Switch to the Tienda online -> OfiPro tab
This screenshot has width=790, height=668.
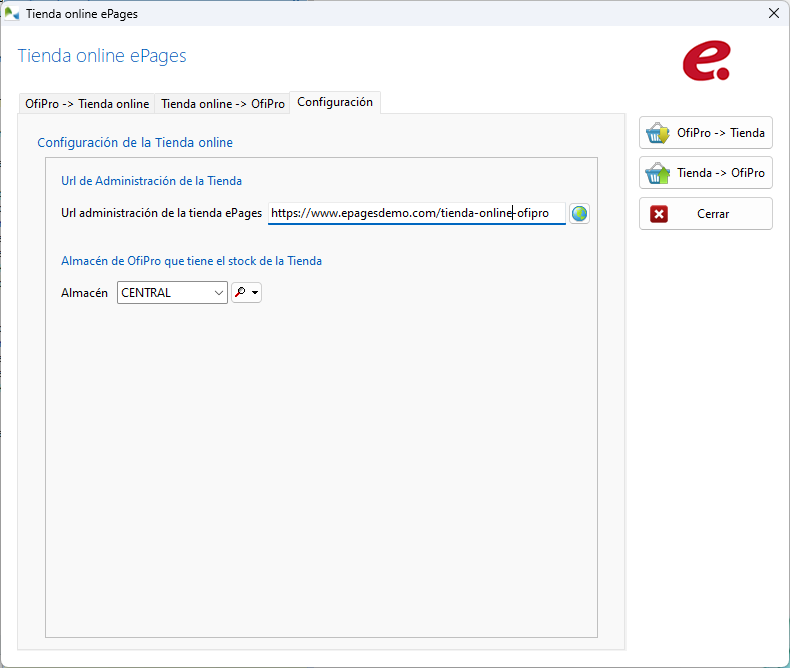click(x=223, y=104)
